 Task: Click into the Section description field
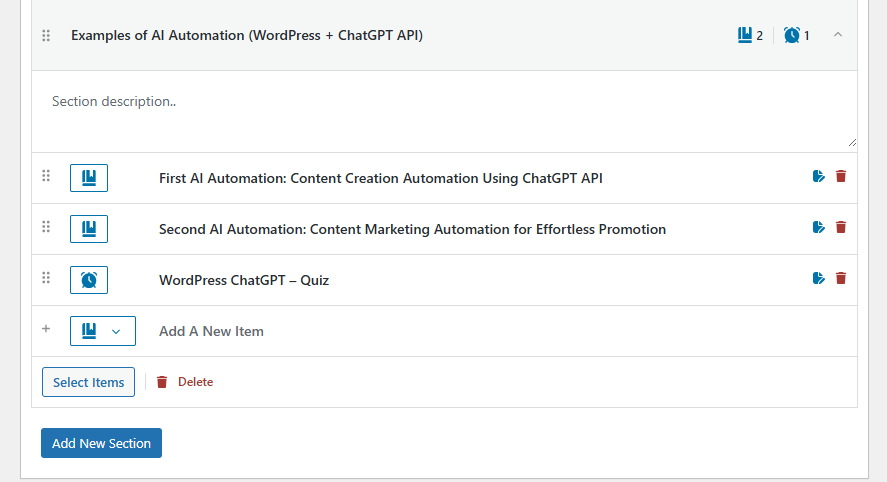[x=444, y=111]
